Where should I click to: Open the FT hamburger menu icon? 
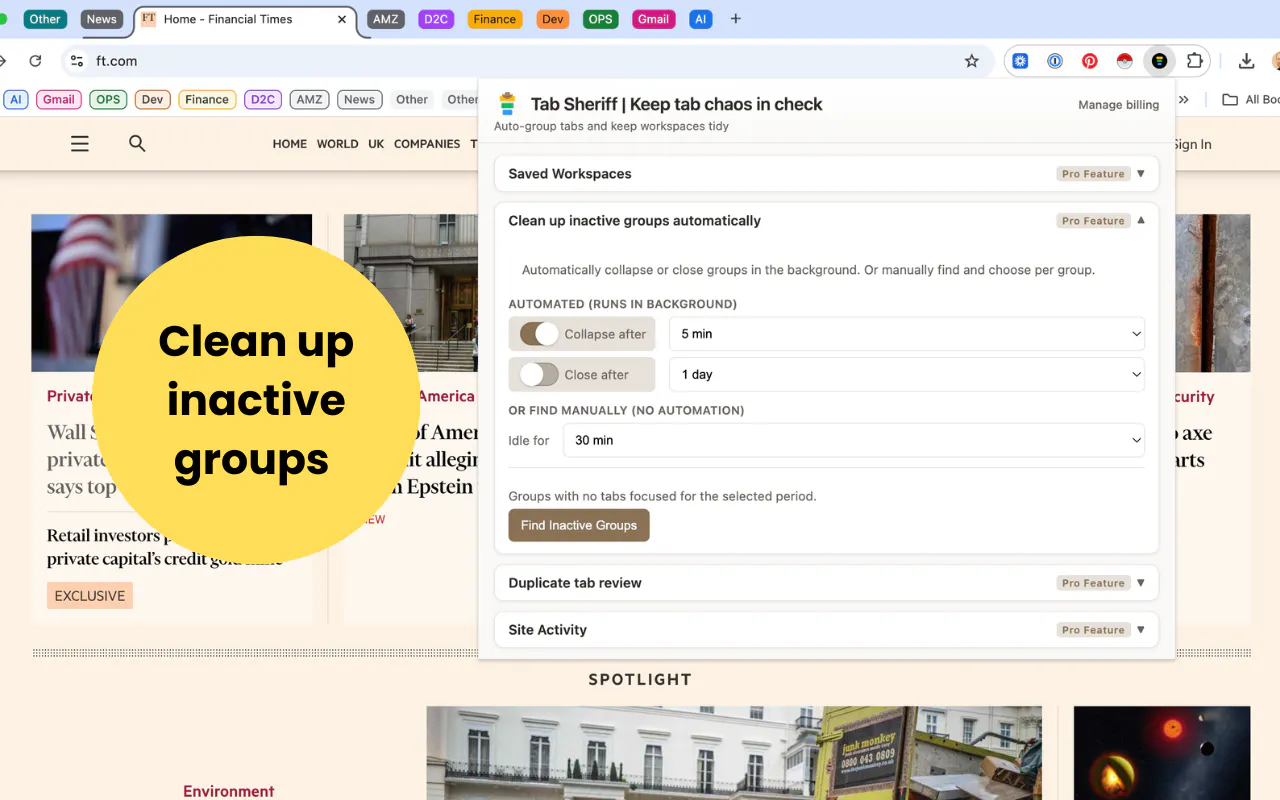click(x=80, y=144)
